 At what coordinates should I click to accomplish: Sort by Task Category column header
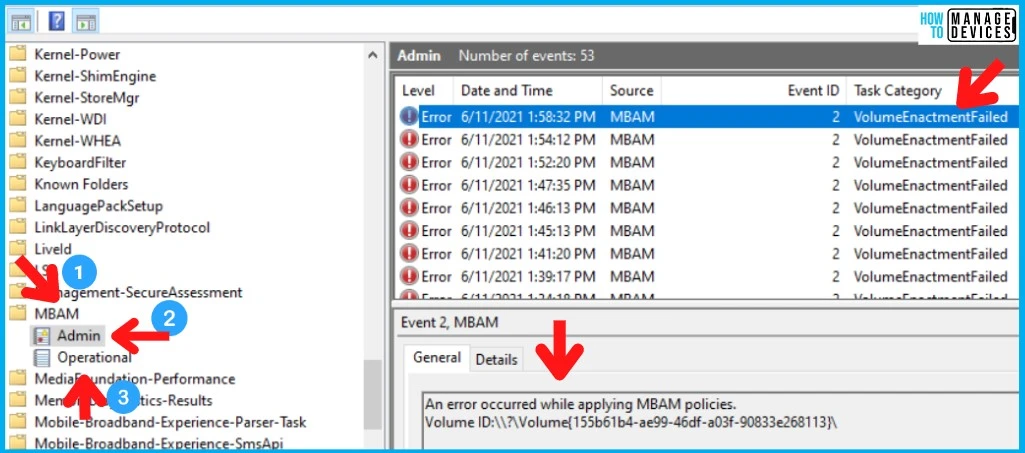point(931,91)
